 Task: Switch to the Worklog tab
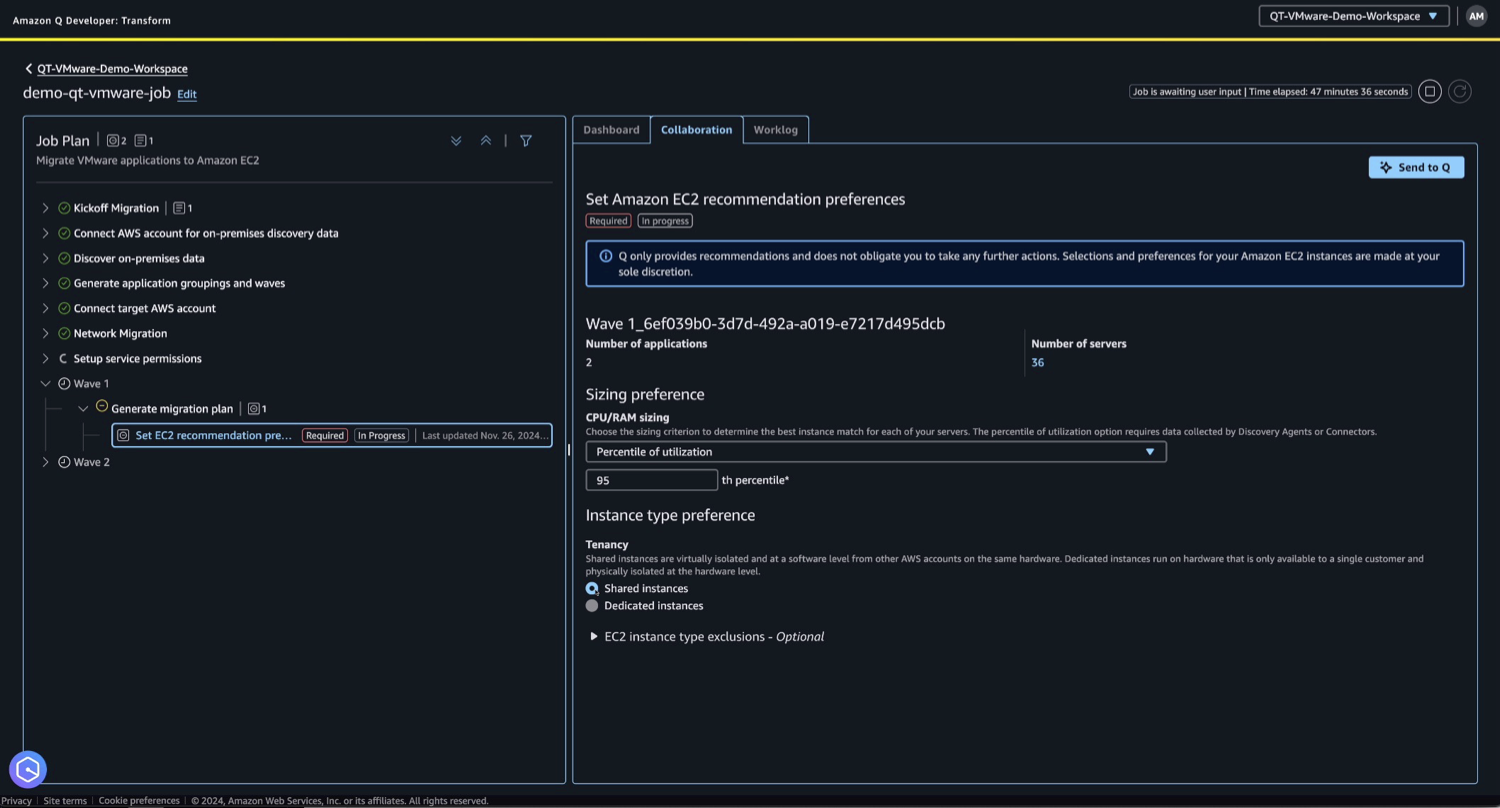tap(775, 130)
